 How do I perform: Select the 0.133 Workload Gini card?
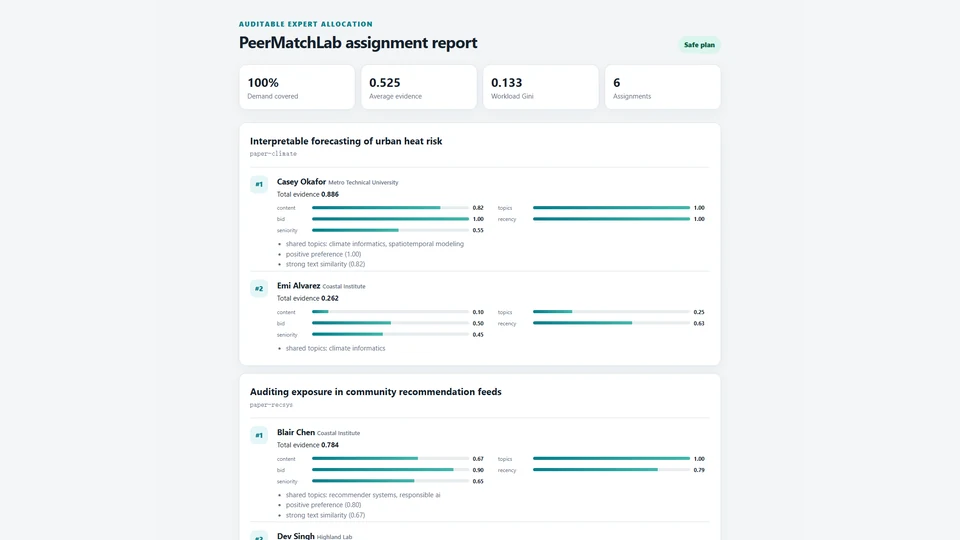[x=541, y=88]
